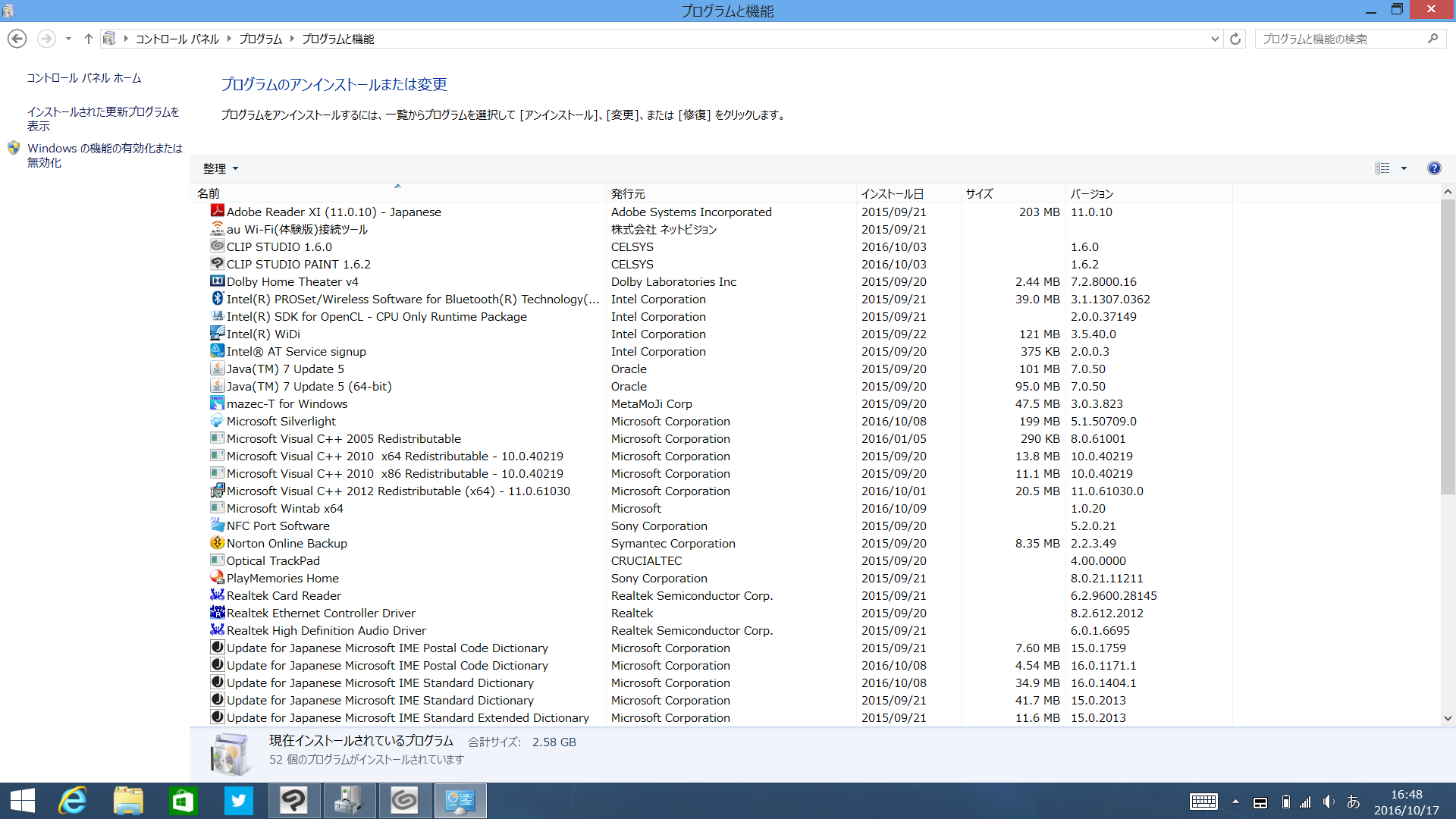Screen dimensions: 1456x819
Task: Click the refresh button in address bar
Action: pos(1235,39)
